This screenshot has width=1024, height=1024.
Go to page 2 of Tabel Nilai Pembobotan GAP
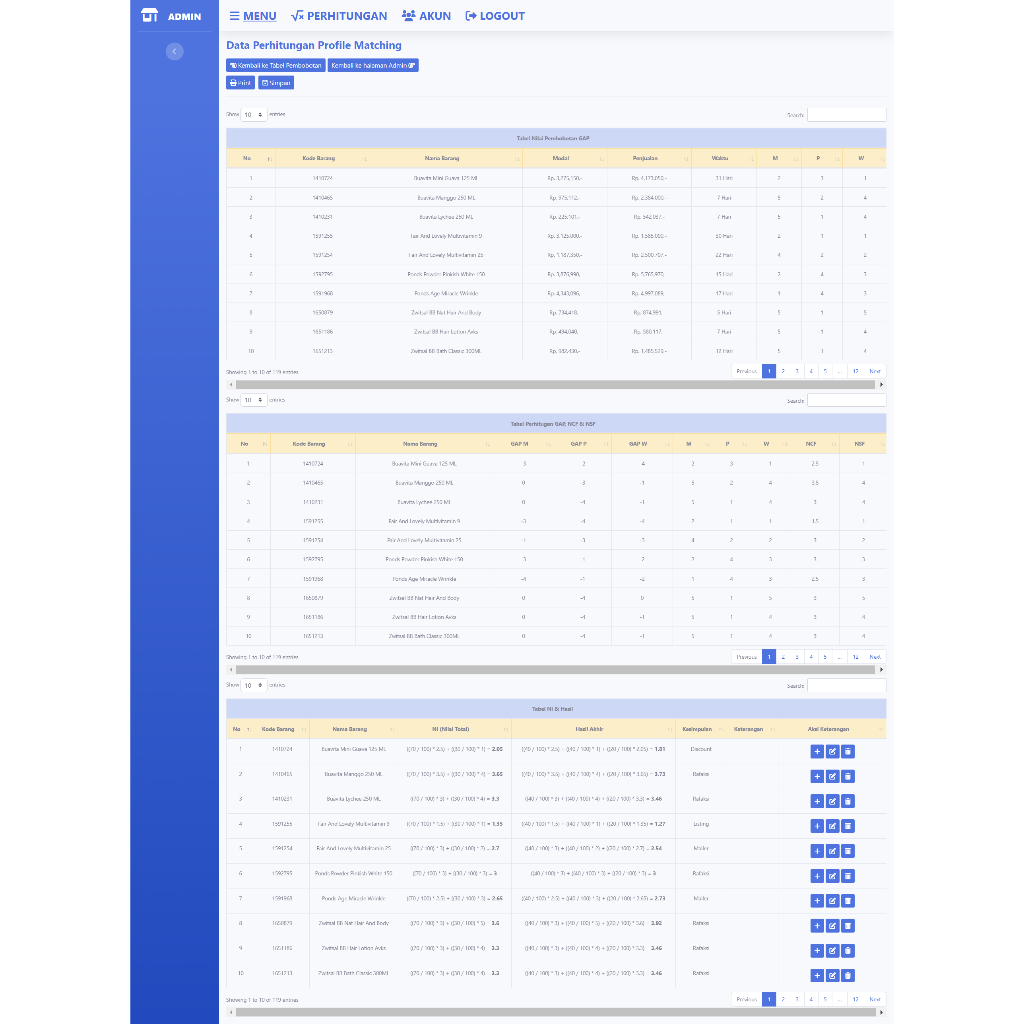click(783, 371)
